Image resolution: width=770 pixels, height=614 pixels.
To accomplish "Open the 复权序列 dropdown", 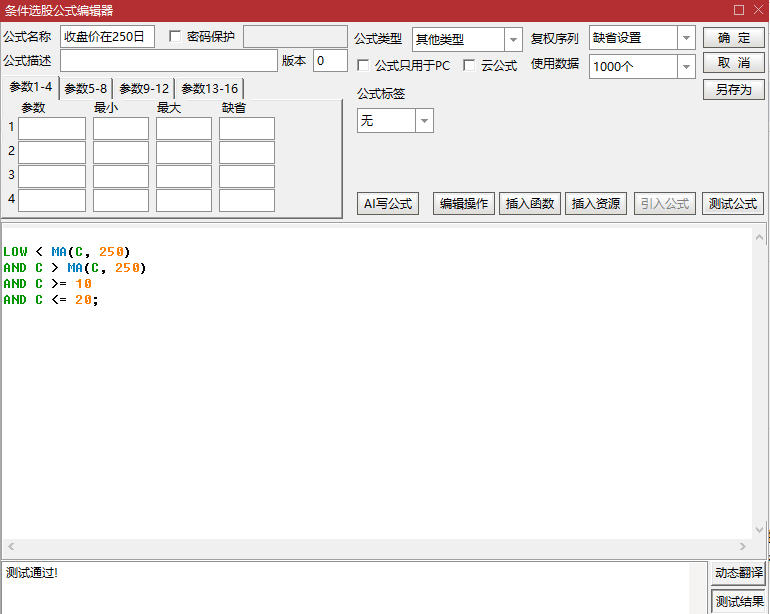I will coord(686,38).
